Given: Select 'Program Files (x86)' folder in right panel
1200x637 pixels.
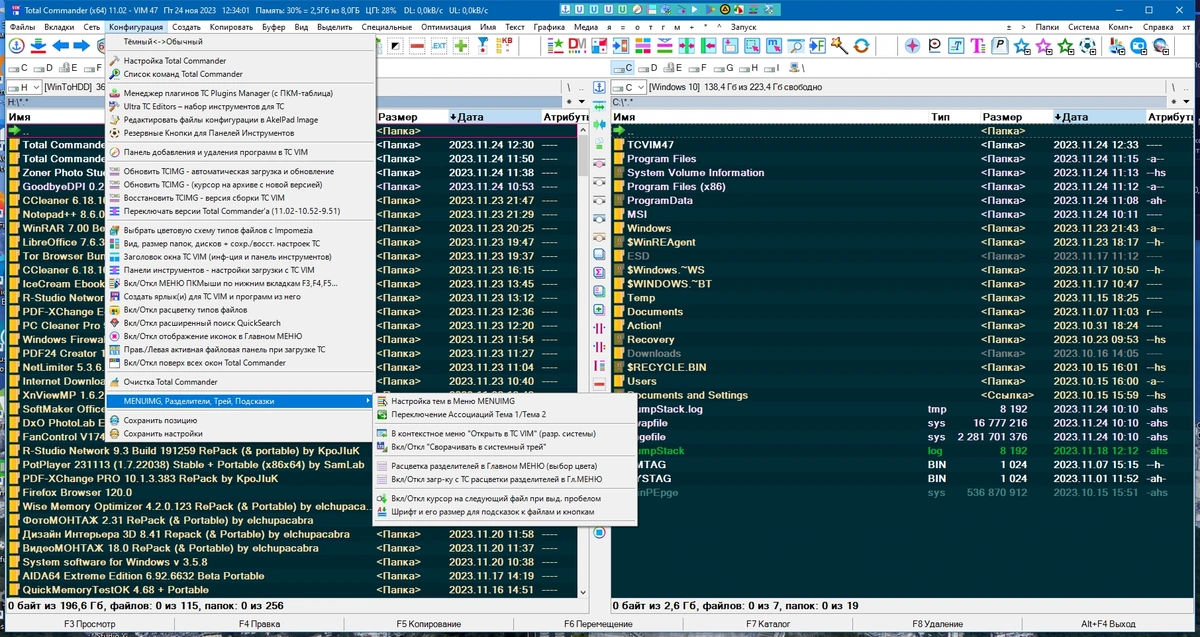Looking at the screenshot, I should tap(676, 186).
